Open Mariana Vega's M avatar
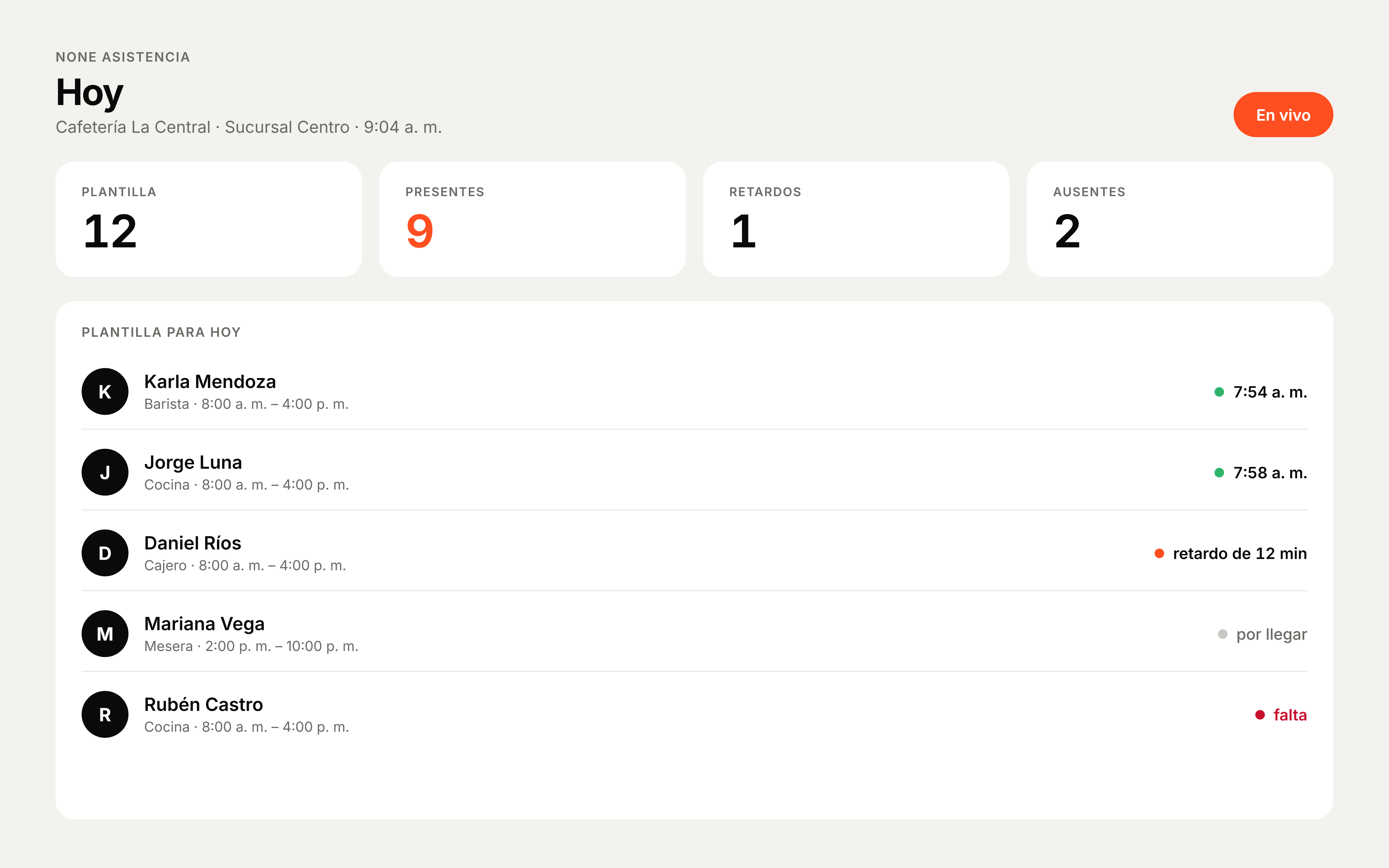Viewport: 1389px width, 868px height. pyautogui.click(x=105, y=634)
